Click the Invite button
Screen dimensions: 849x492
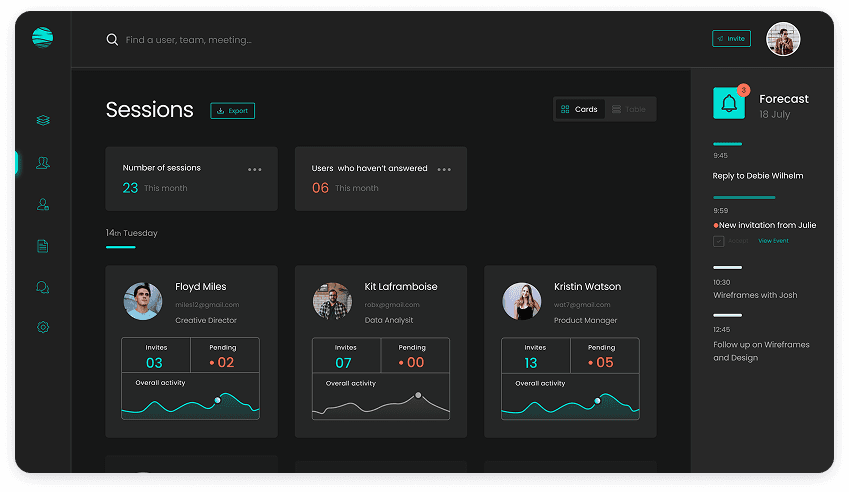coord(731,39)
